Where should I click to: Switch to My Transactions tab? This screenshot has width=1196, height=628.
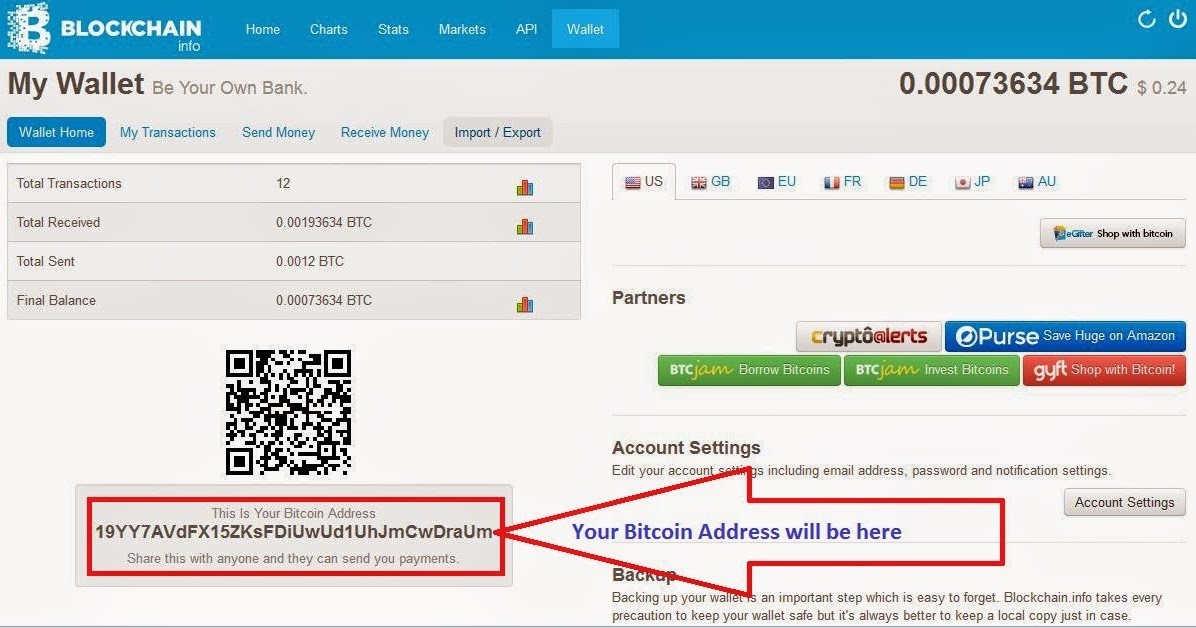point(168,132)
